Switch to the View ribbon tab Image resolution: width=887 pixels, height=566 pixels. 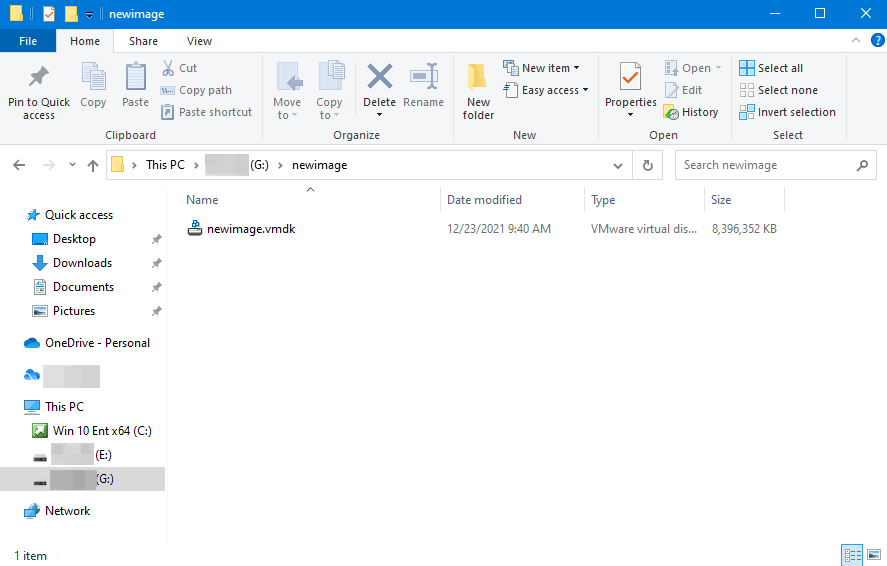pos(199,41)
